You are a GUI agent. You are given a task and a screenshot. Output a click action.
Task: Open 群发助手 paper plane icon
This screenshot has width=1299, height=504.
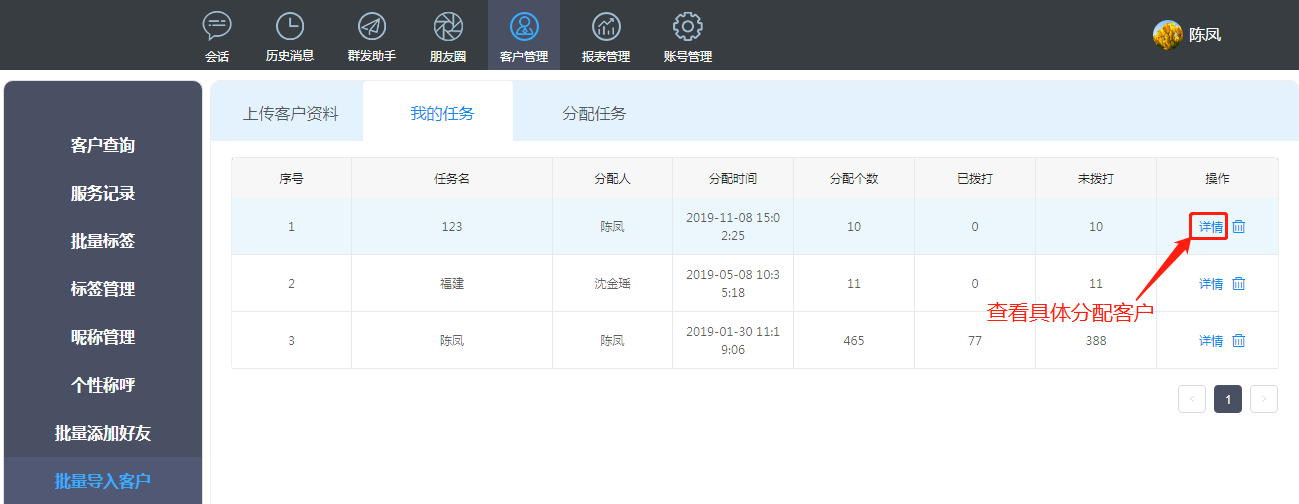tap(372, 26)
